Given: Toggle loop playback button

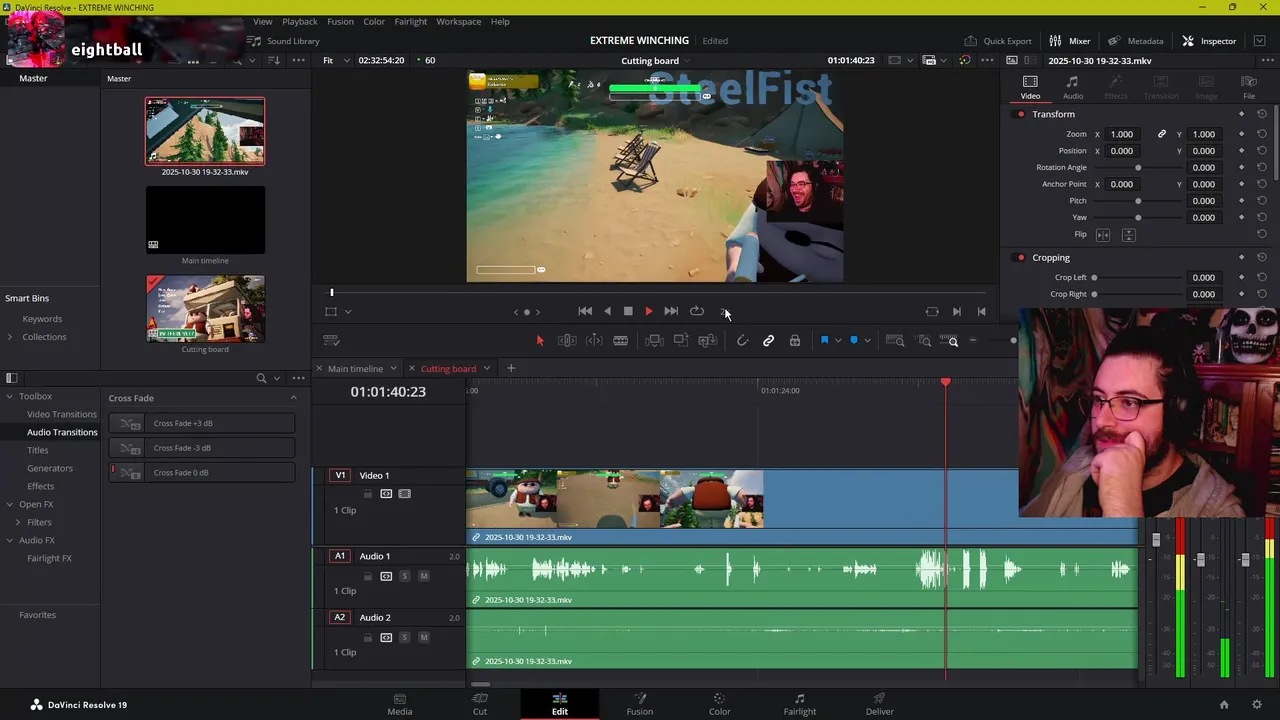Looking at the screenshot, I should (x=697, y=311).
